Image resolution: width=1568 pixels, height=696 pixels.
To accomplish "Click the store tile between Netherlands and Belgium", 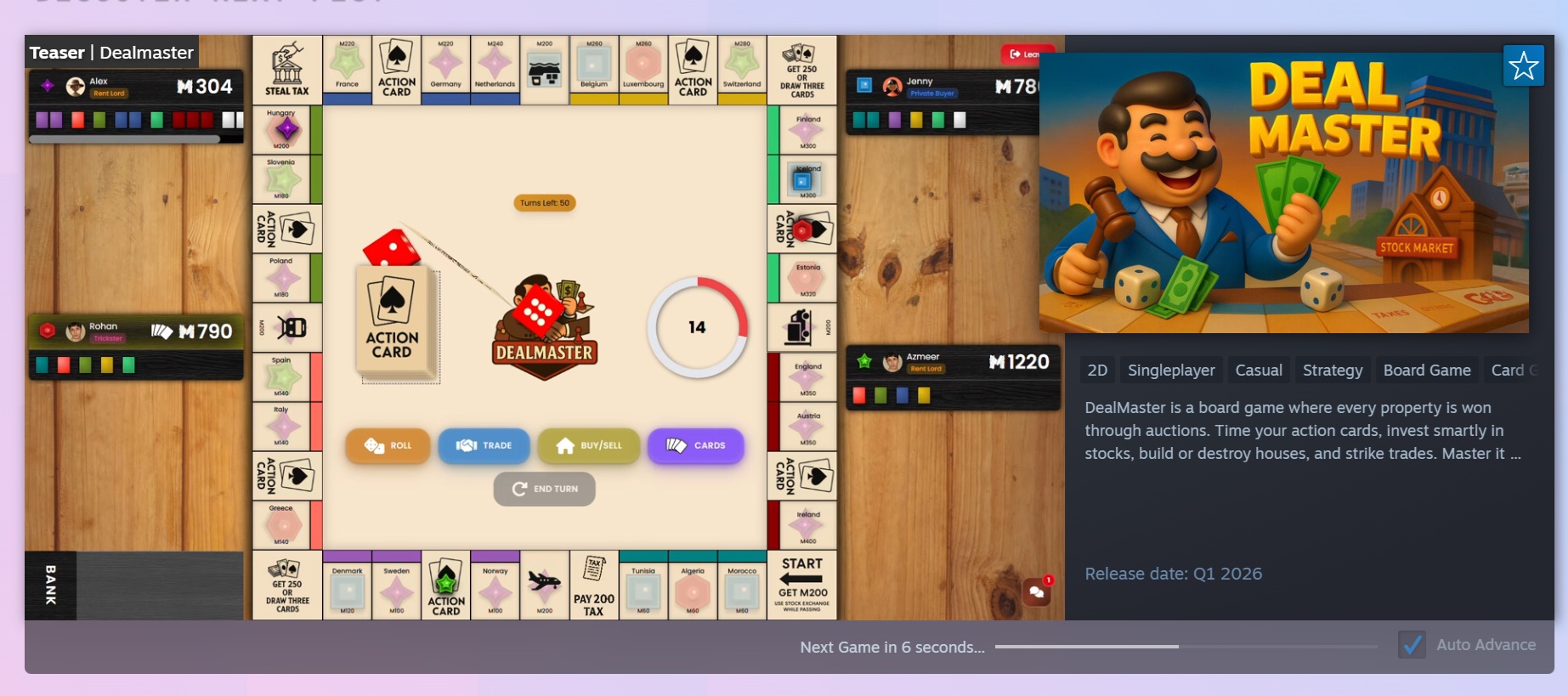I will (545, 70).
